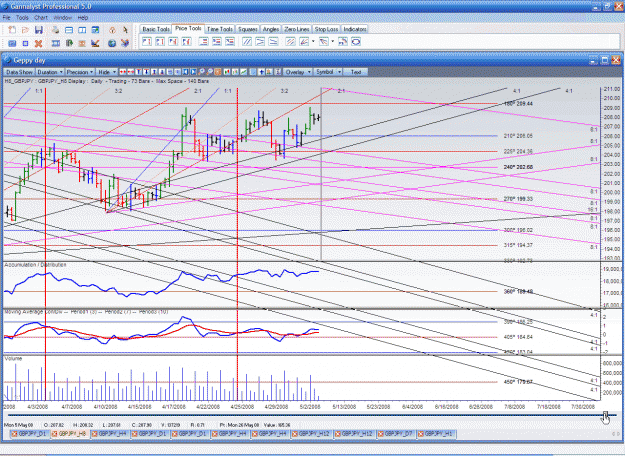Click the scroll chart left icon

tap(185, 72)
